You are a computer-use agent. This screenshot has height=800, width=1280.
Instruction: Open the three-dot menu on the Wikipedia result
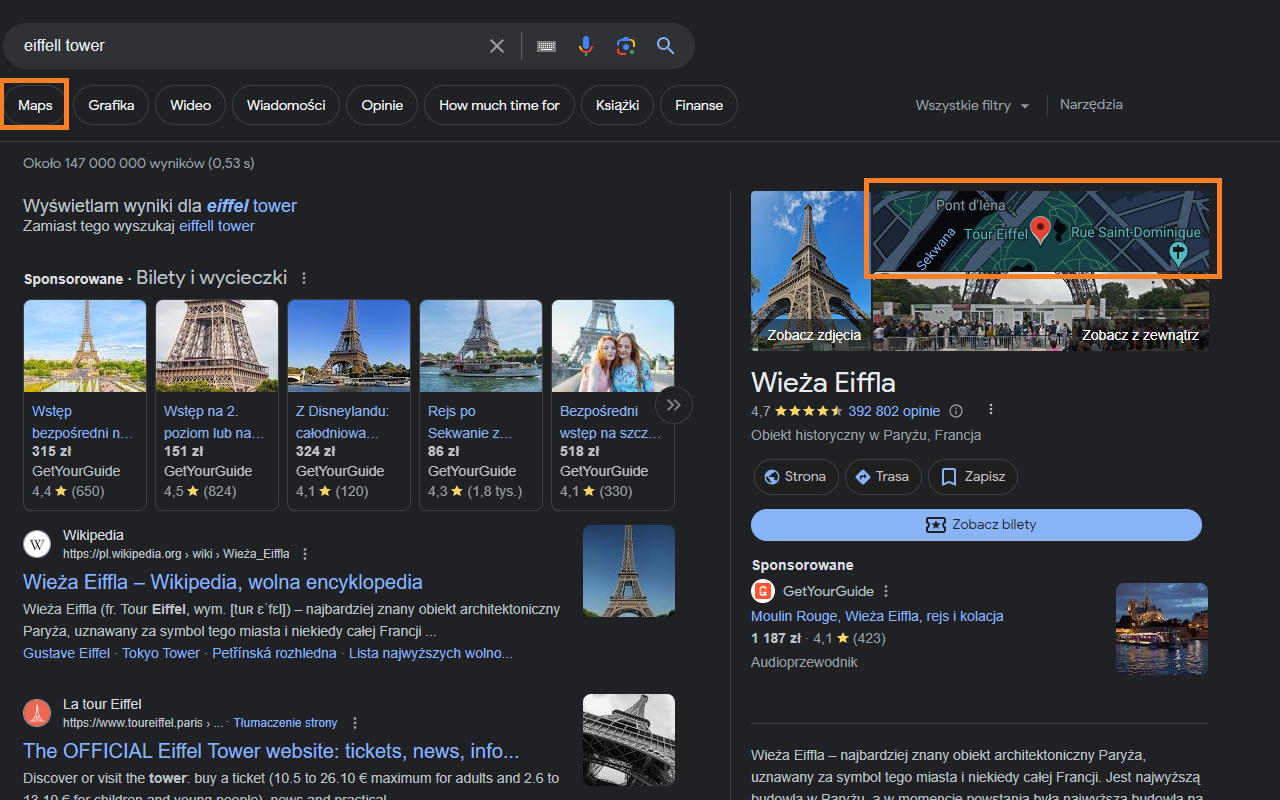tap(304, 553)
